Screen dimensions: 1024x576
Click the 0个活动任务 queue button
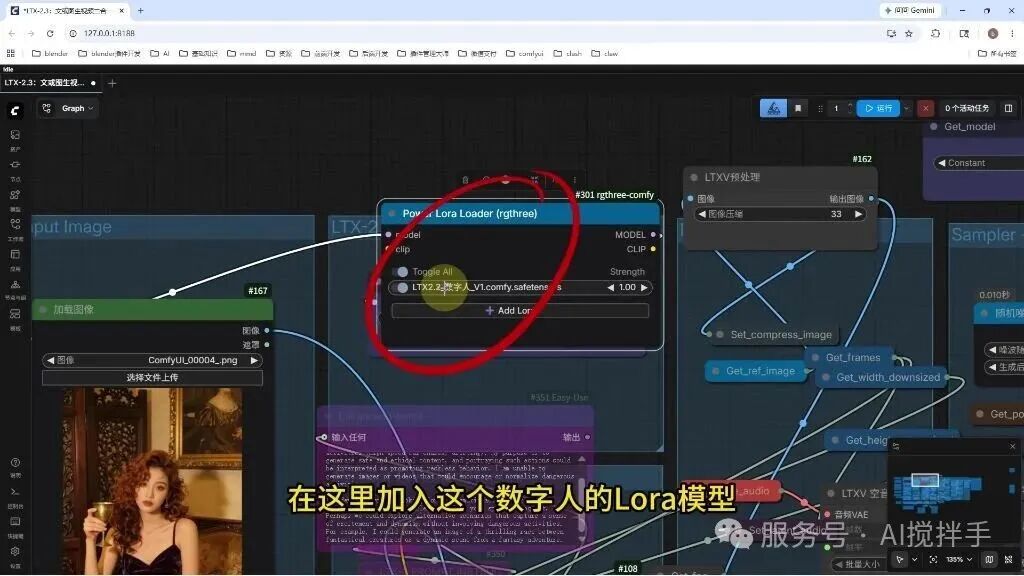pyautogui.click(x=967, y=108)
